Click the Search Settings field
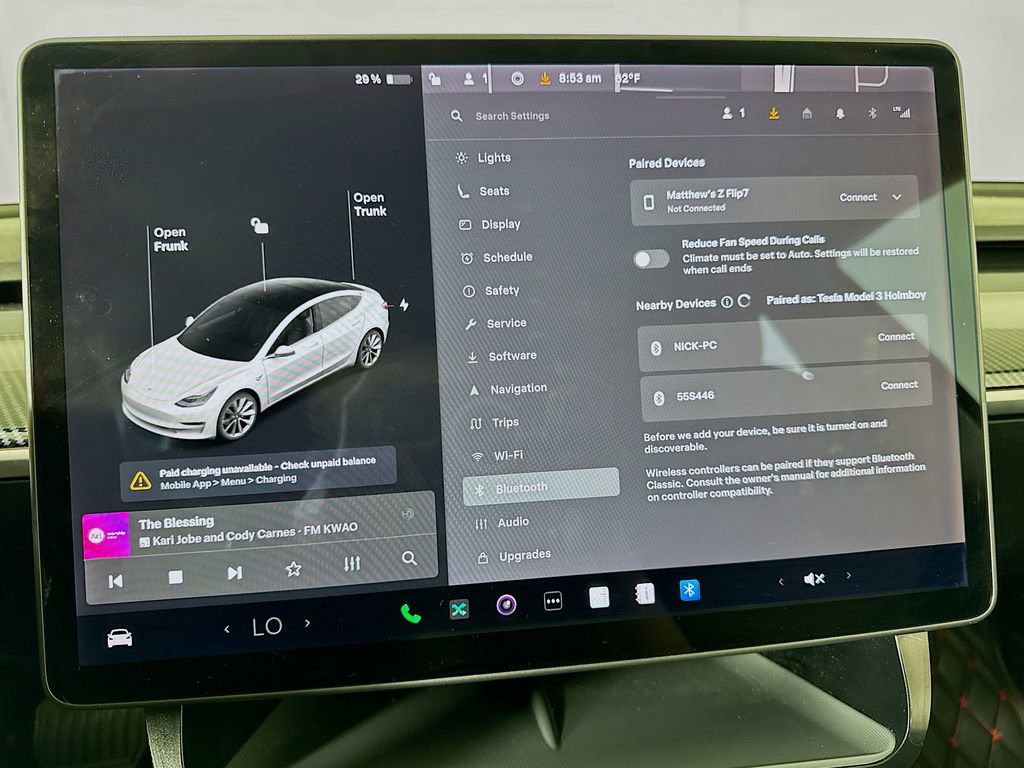The width and height of the screenshot is (1024, 768). pyautogui.click(x=513, y=116)
